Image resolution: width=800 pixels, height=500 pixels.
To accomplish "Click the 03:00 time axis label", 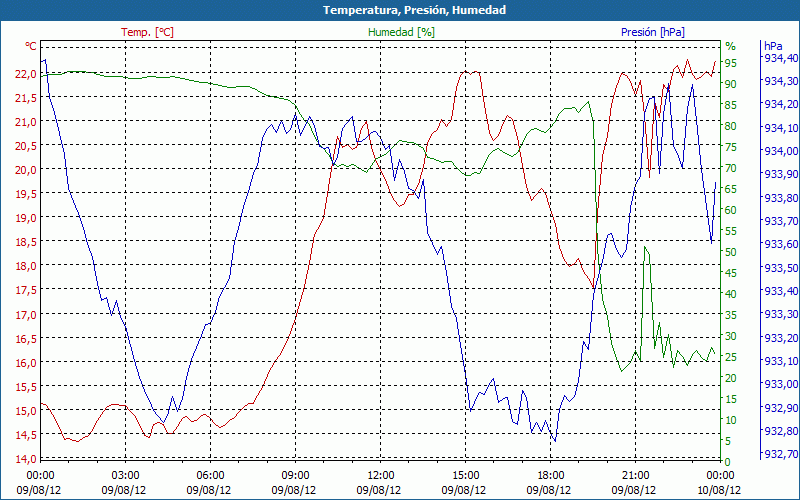I will point(124,476).
